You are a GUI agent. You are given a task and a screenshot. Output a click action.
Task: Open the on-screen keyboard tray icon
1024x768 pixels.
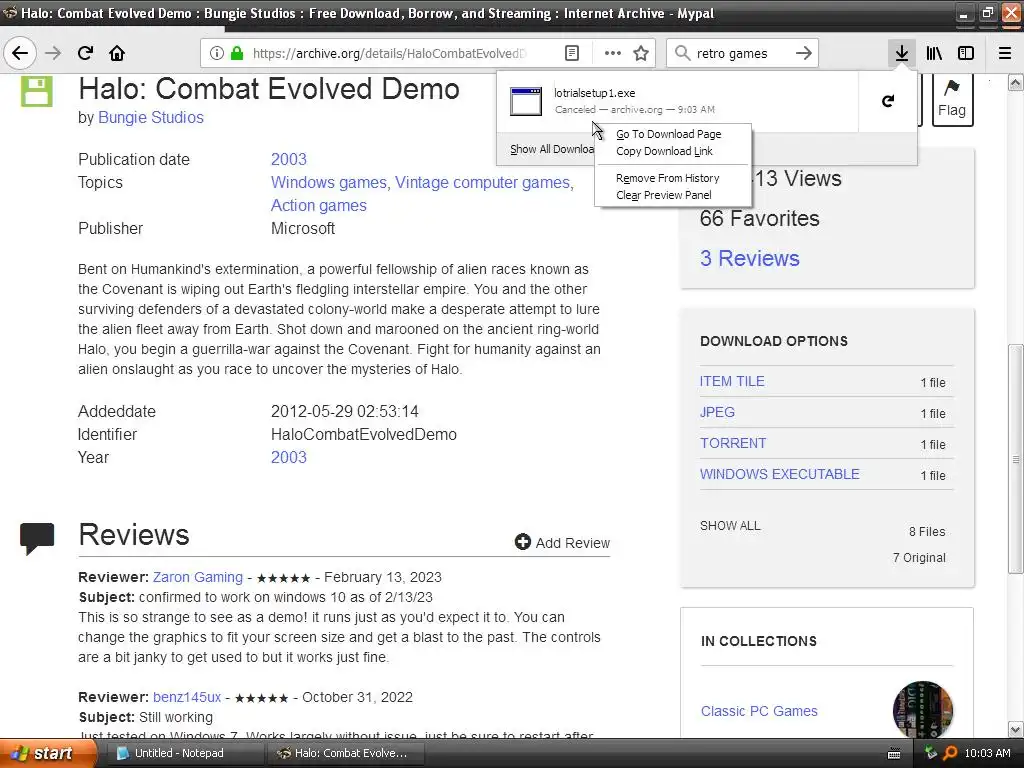(895, 754)
